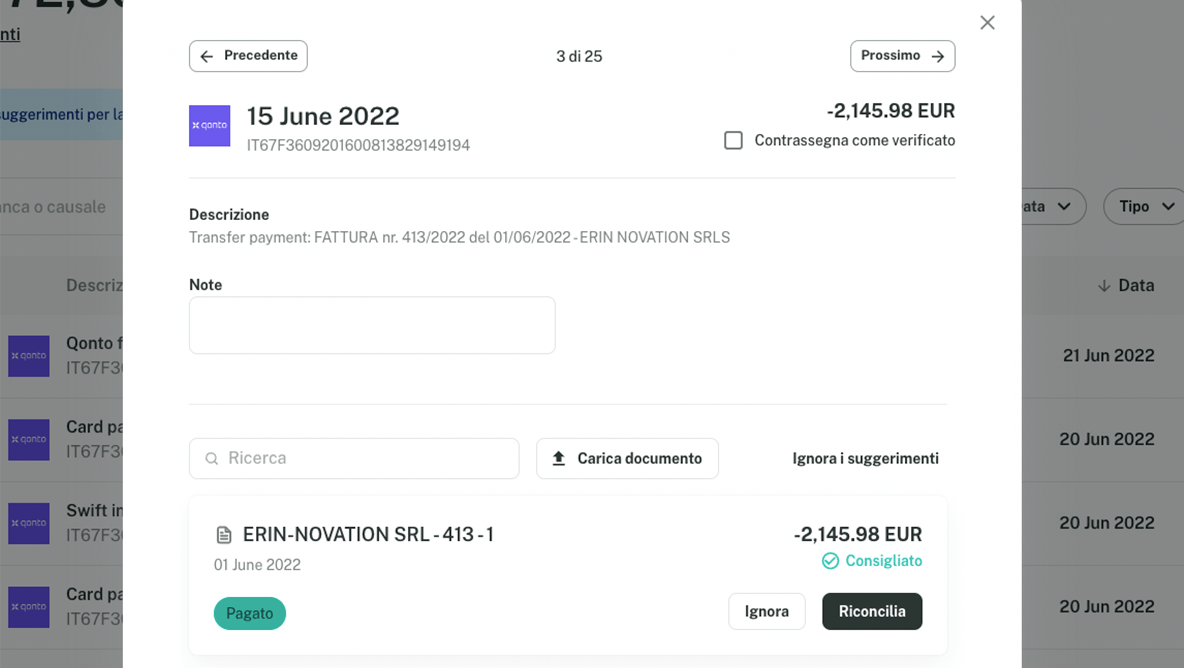Go to previous transaction with Precedente
Screen dimensions: 1184x668
(x=248, y=56)
